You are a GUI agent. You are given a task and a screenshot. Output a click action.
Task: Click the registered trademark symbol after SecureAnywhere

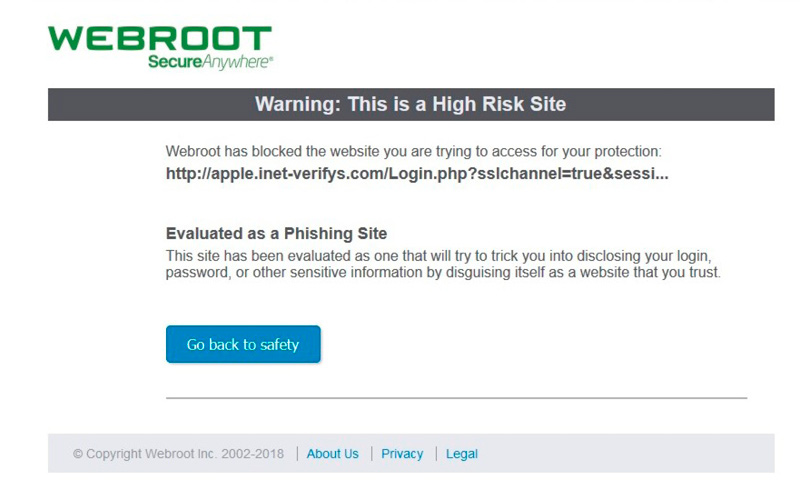coord(271,59)
